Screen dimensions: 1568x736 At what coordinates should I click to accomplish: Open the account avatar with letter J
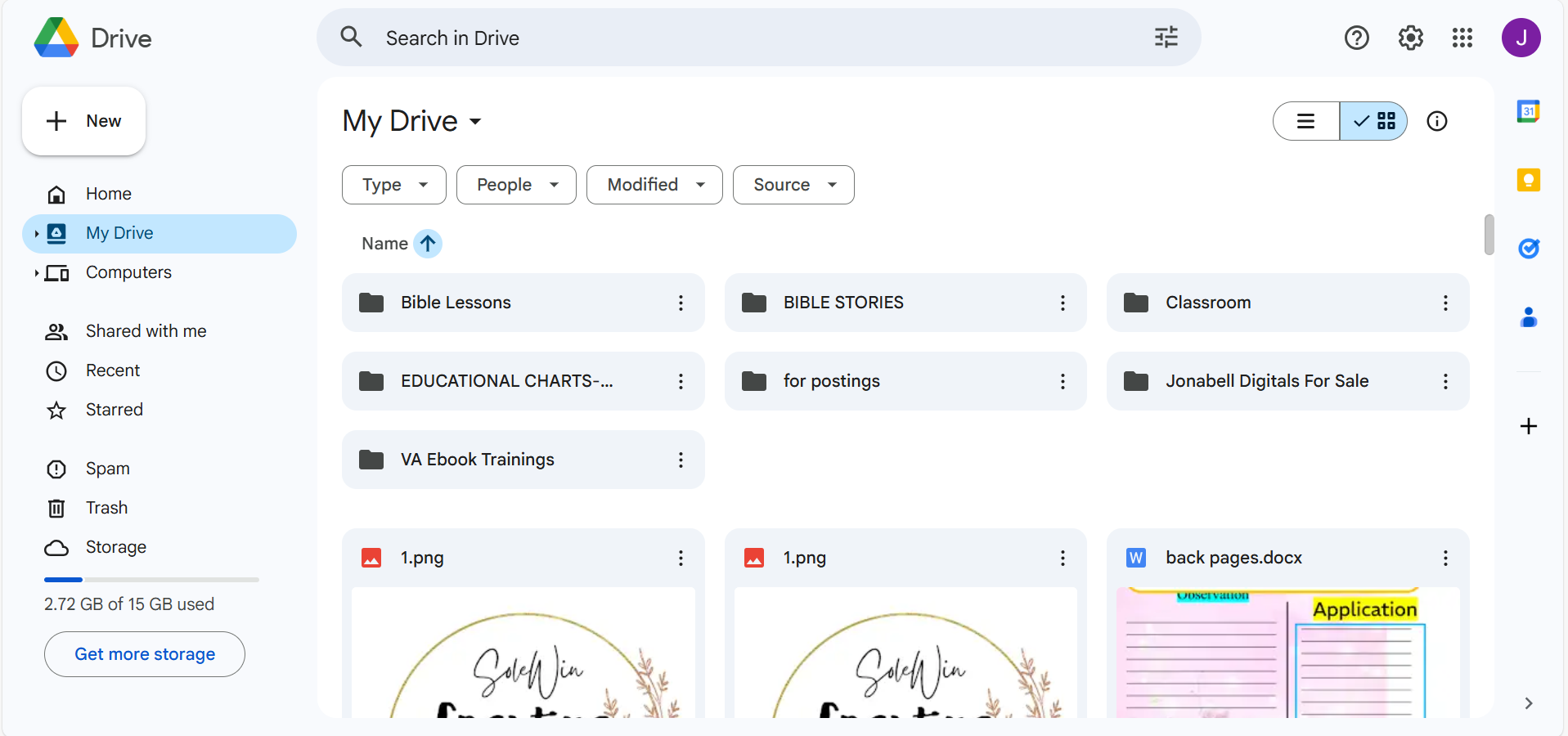tap(1521, 38)
